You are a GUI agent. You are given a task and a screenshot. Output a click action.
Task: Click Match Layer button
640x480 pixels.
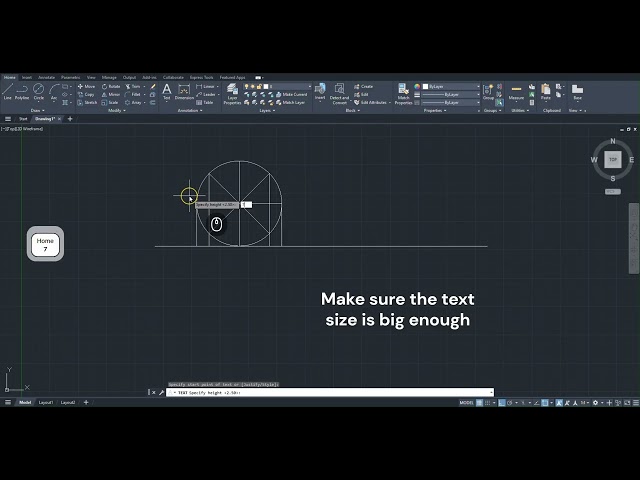click(290, 102)
